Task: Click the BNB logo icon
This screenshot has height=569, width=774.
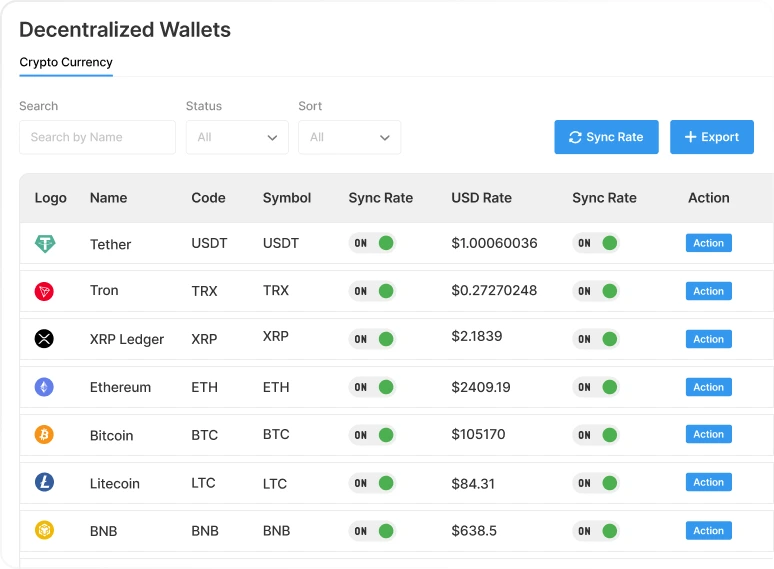Action: (44, 531)
